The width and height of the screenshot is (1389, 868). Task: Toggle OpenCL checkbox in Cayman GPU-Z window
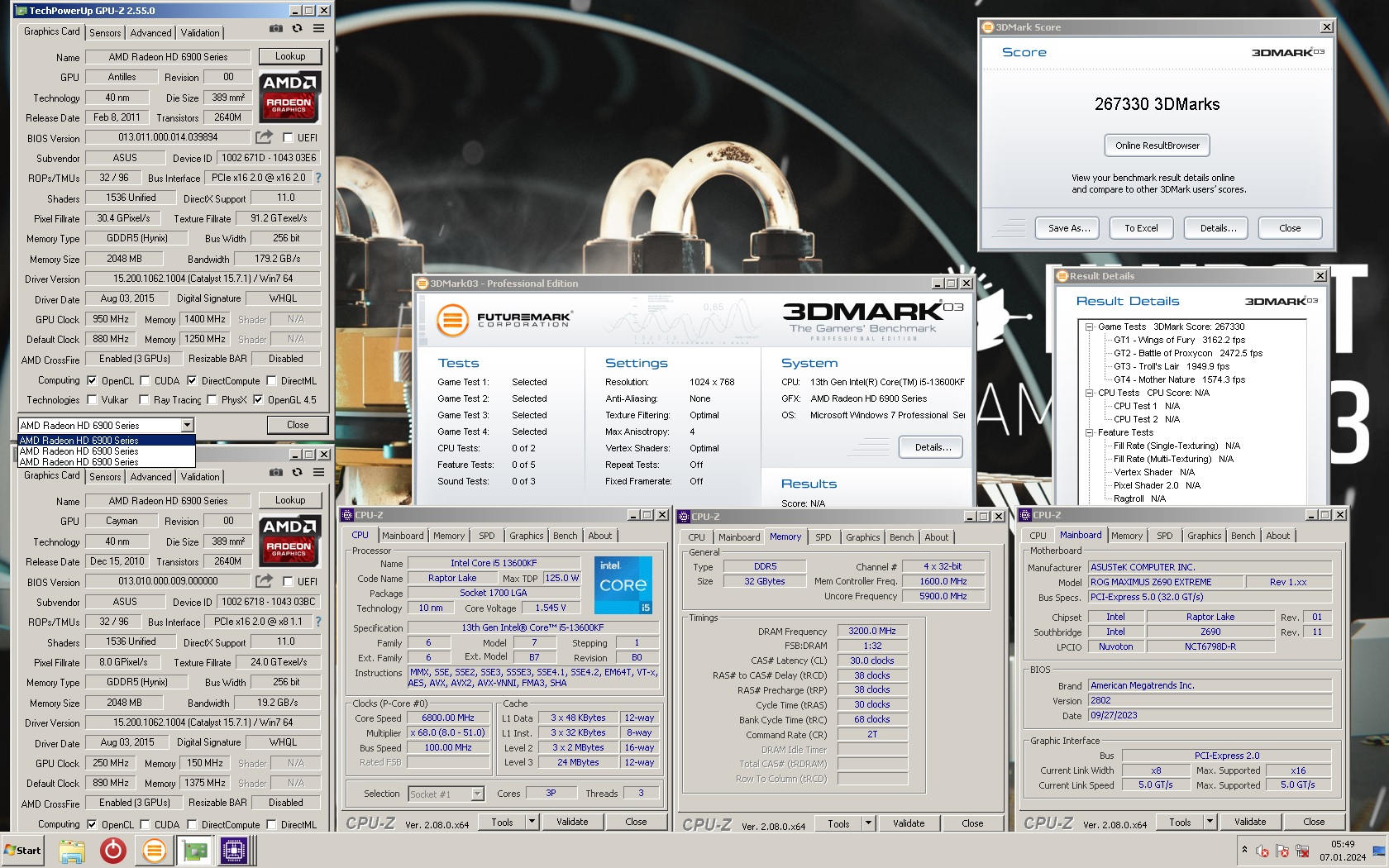click(92, 825)
